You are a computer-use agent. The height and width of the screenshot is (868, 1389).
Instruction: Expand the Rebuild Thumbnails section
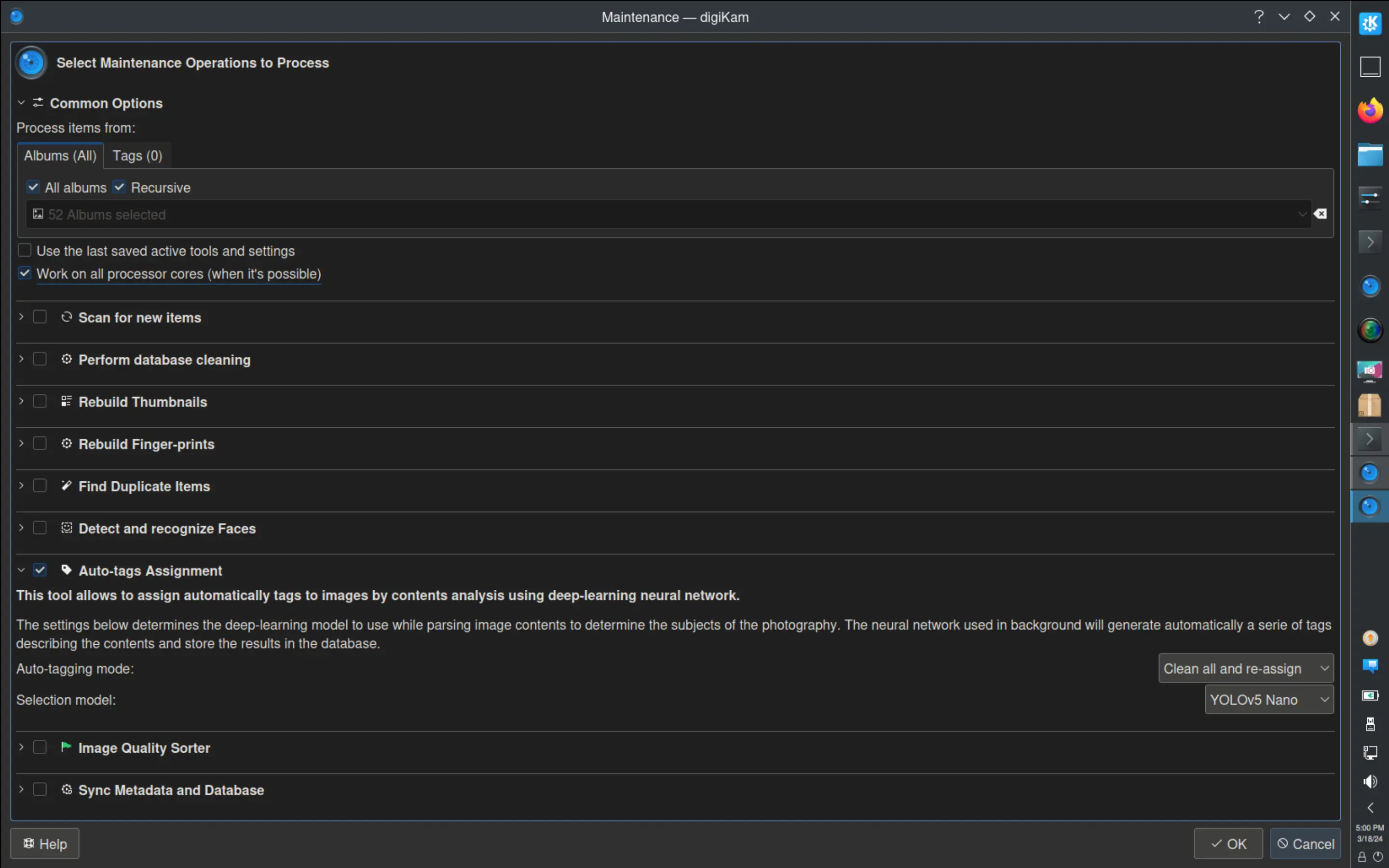[x=21, y=401]
